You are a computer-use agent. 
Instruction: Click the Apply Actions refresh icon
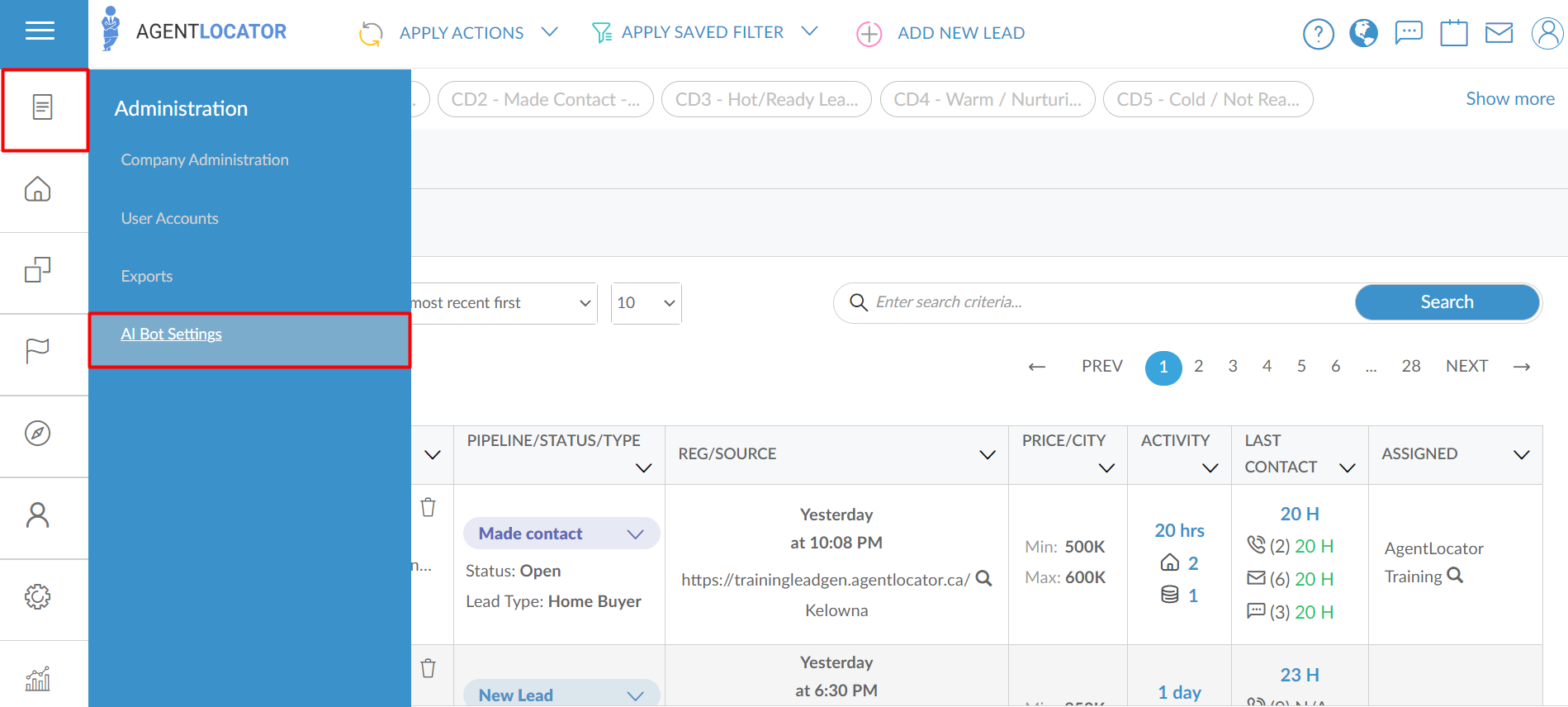[371, 33]
